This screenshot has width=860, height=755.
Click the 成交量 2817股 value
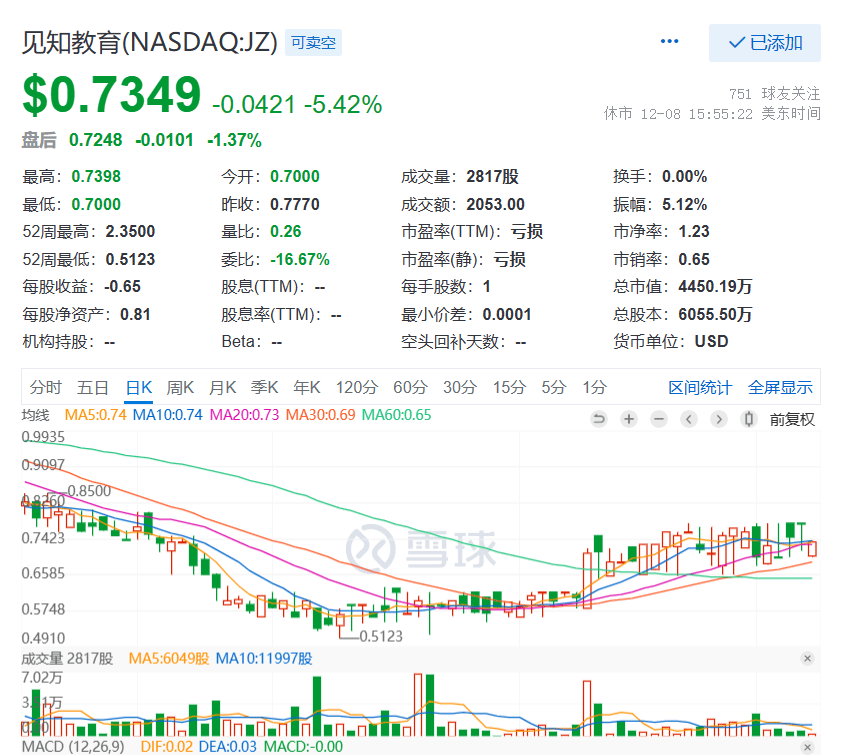pyautogui.click(x=493, y=177)
